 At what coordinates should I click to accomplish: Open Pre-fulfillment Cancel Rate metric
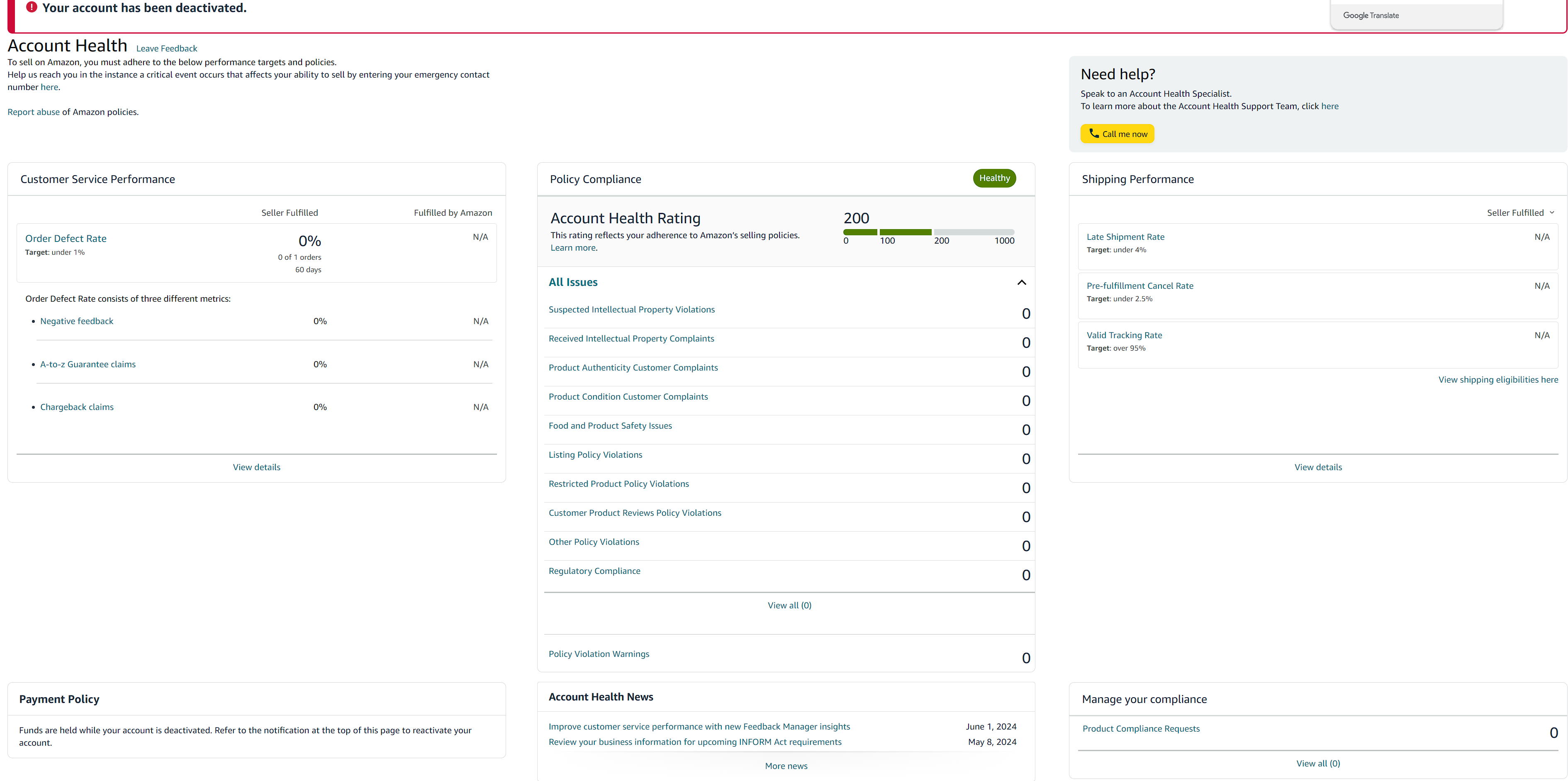pos(1139,286)
